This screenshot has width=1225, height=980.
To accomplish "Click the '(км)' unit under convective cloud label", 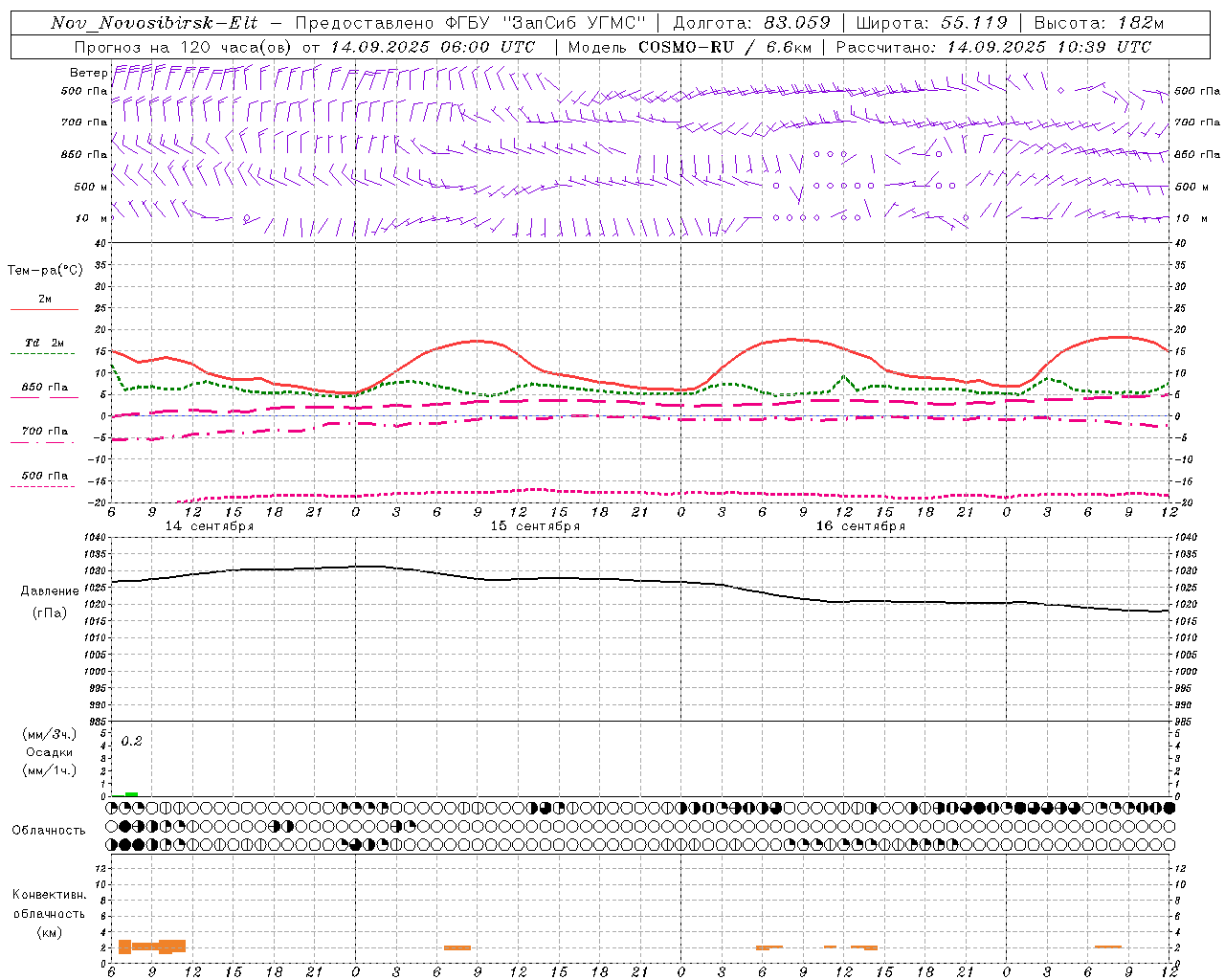I will point(50,932).
